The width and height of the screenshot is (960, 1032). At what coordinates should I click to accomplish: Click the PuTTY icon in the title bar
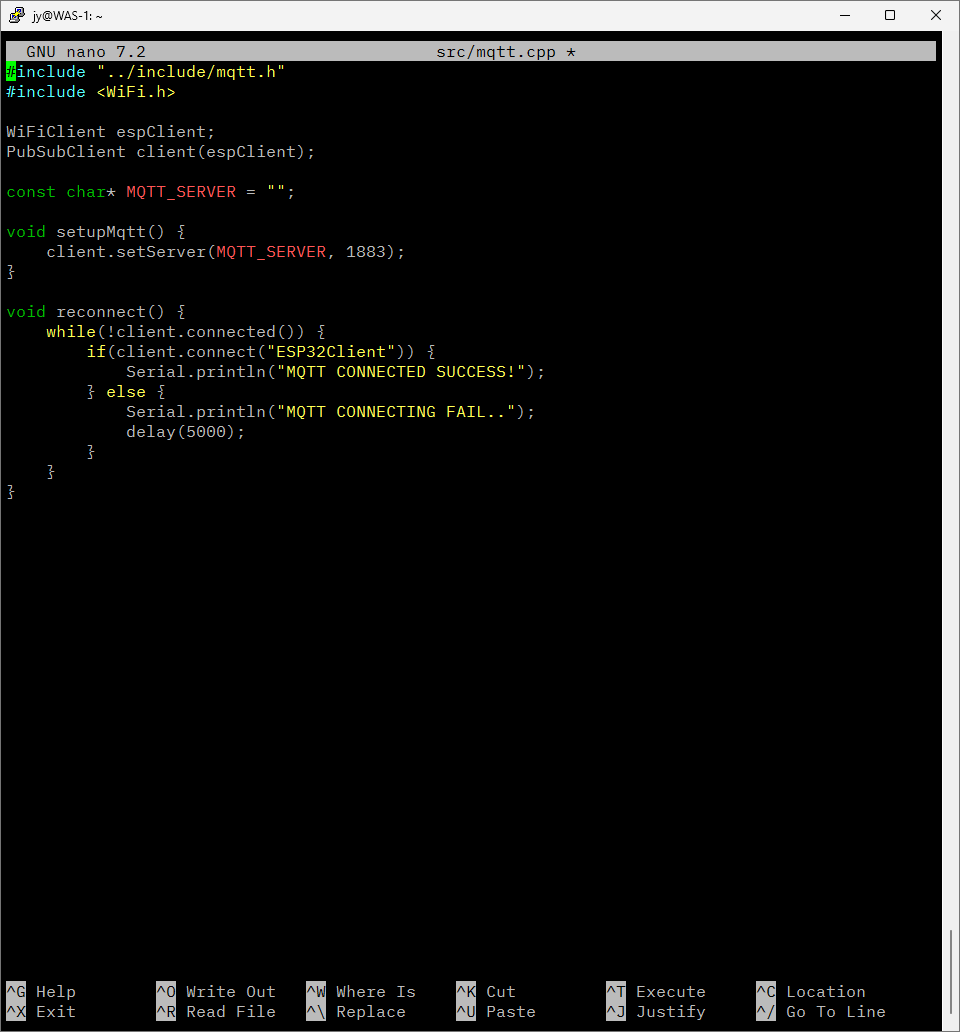tap(16, 15)
